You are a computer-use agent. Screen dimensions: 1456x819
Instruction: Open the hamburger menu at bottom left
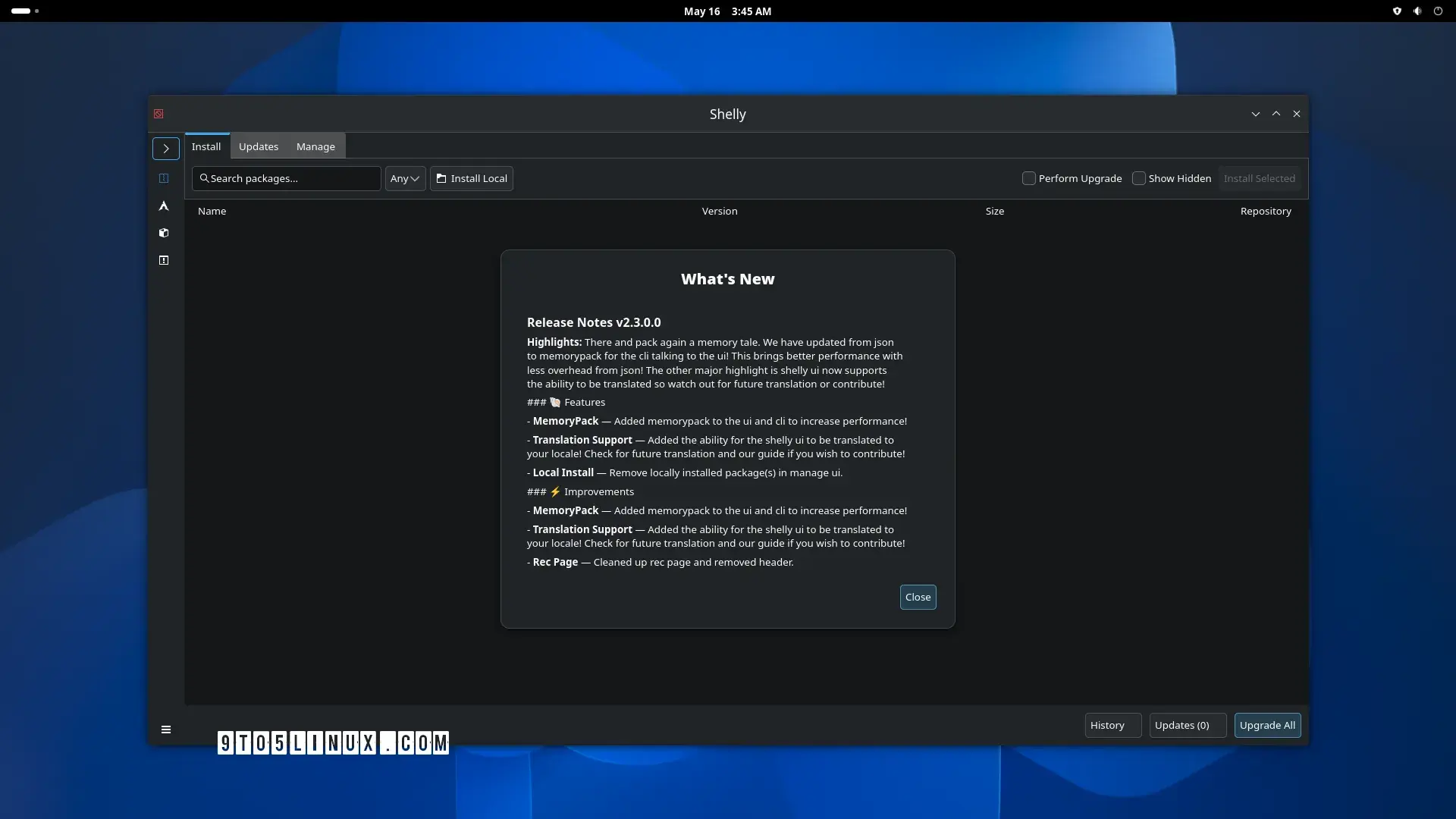click(166, 730)
